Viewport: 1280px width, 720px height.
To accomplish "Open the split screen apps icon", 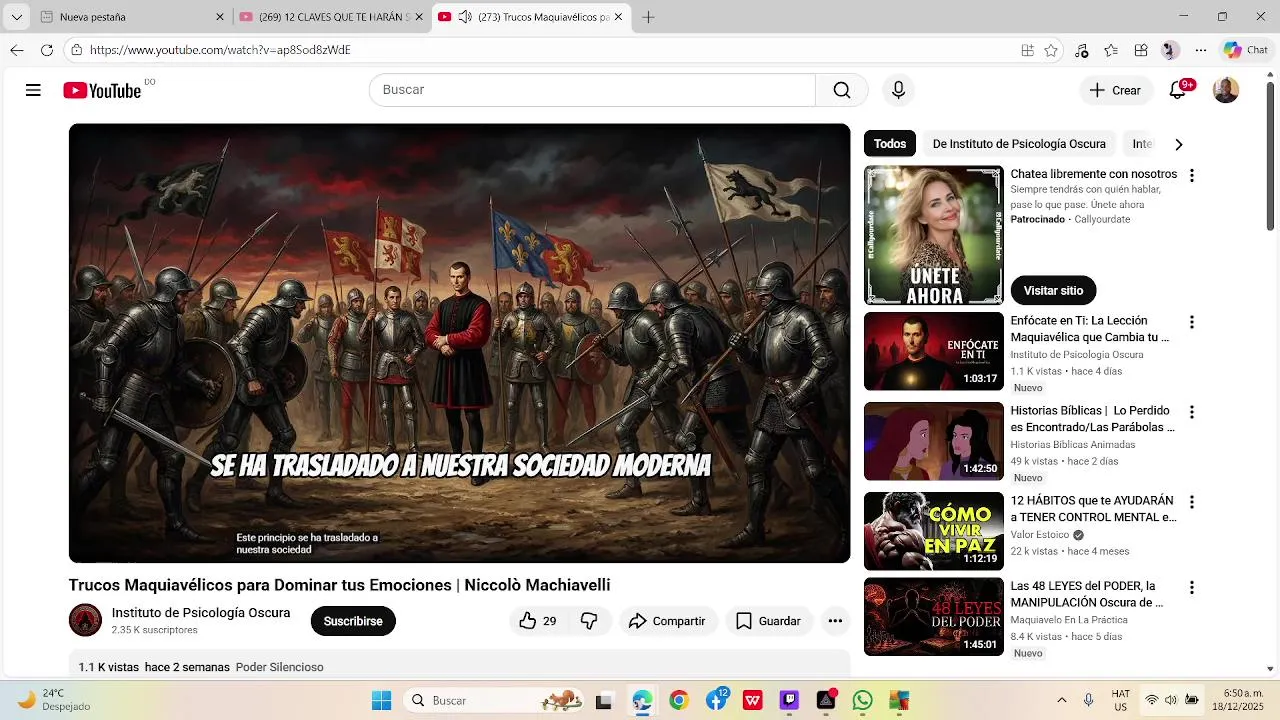I will 1027,50.
